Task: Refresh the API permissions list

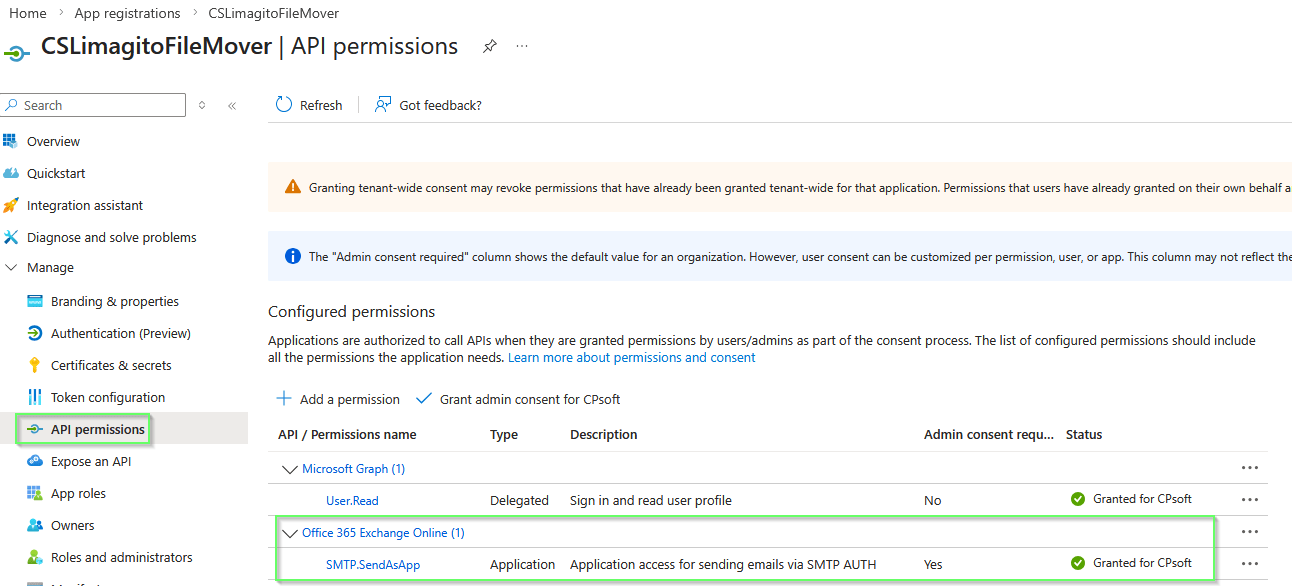Action: (x=309, y=104)
